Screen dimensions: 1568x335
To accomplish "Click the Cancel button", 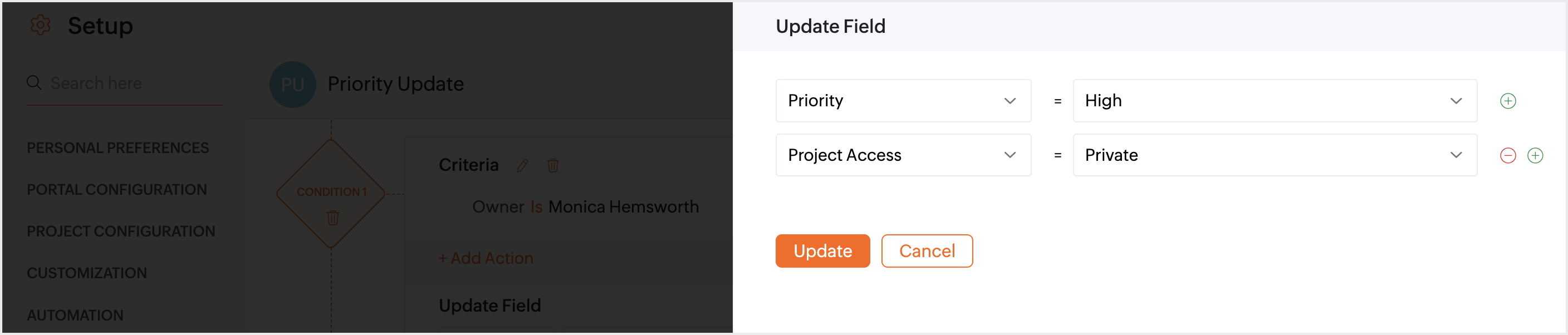I will point(927,251).
